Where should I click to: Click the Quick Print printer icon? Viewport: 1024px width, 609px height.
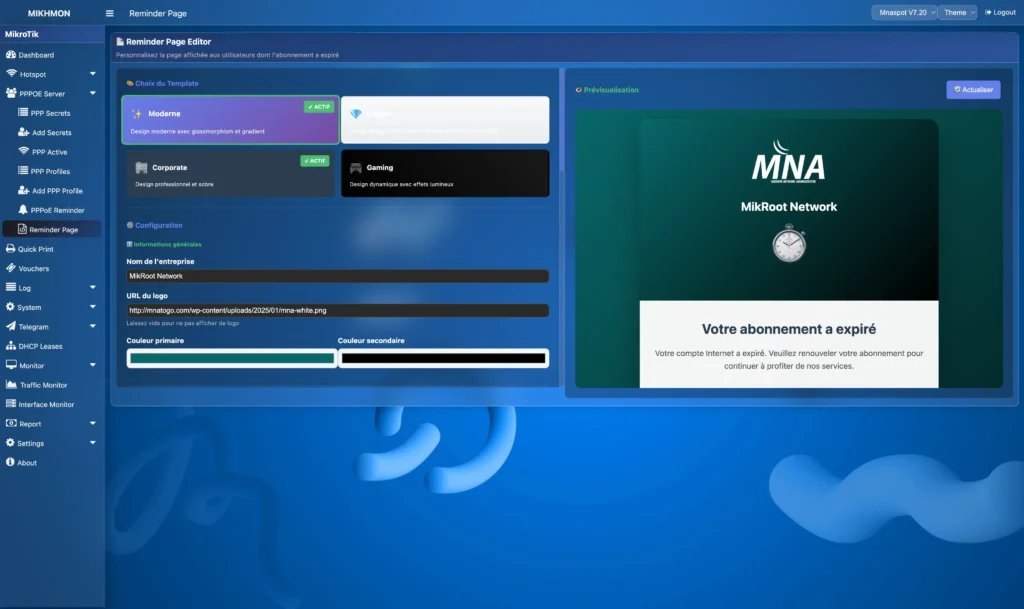point(11,249)
